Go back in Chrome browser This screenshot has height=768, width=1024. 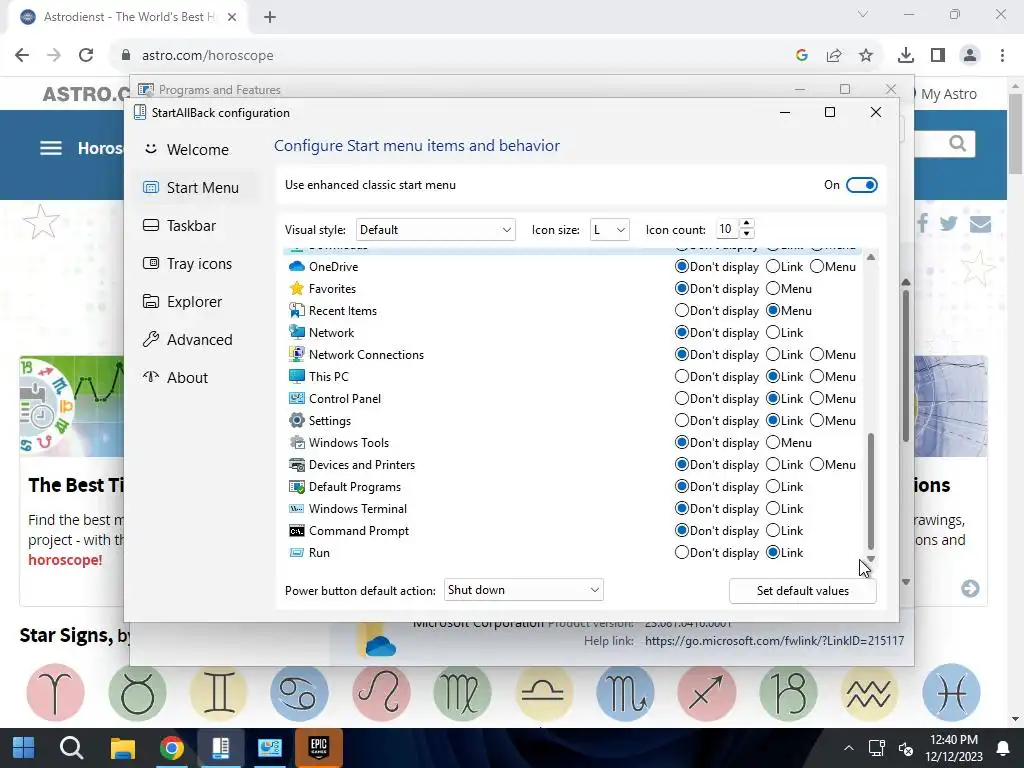coord(22,55)
